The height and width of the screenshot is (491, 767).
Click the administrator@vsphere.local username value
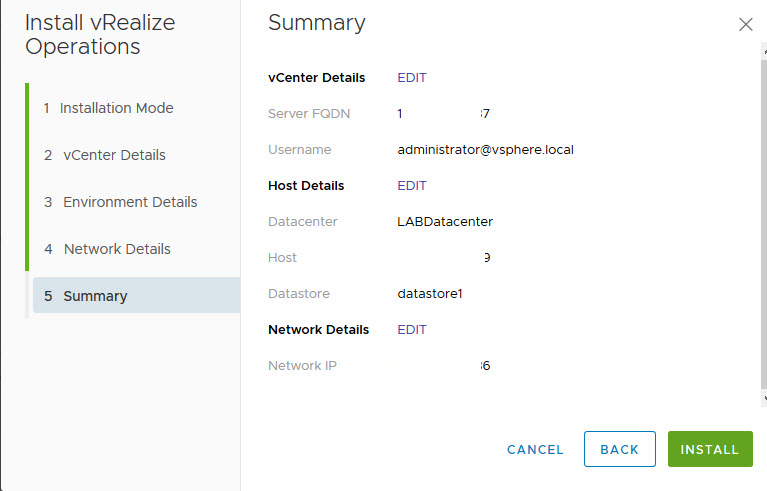pyautogui.click(x=485, y=150)
